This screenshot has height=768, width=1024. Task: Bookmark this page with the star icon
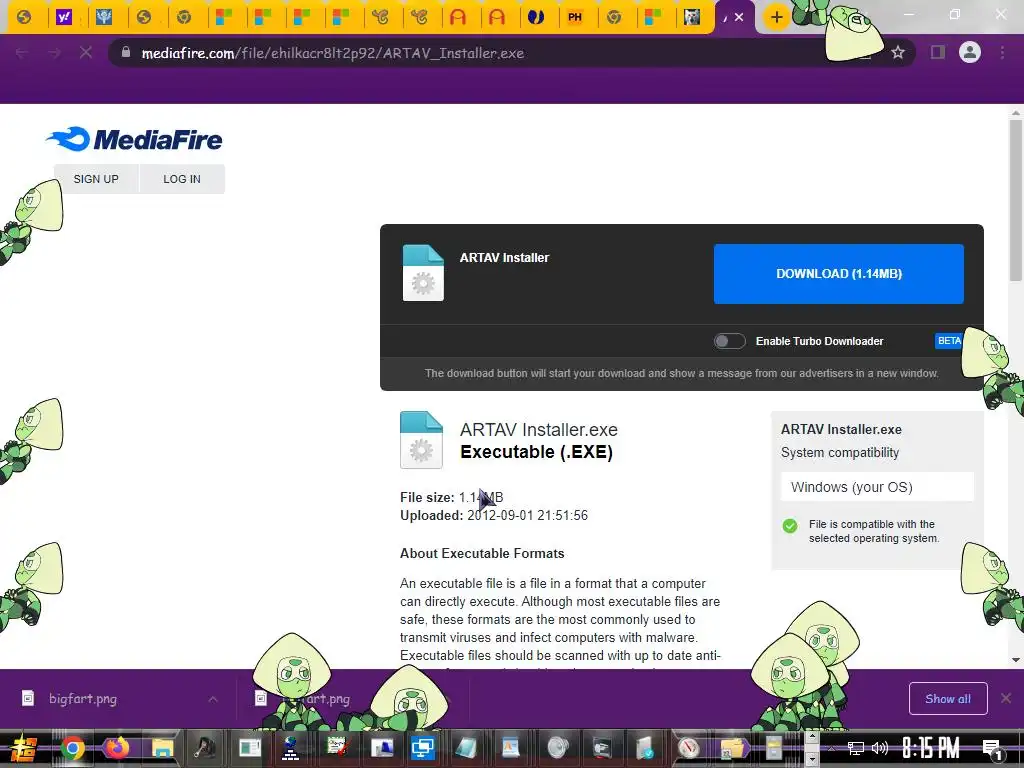click(898, 53)
